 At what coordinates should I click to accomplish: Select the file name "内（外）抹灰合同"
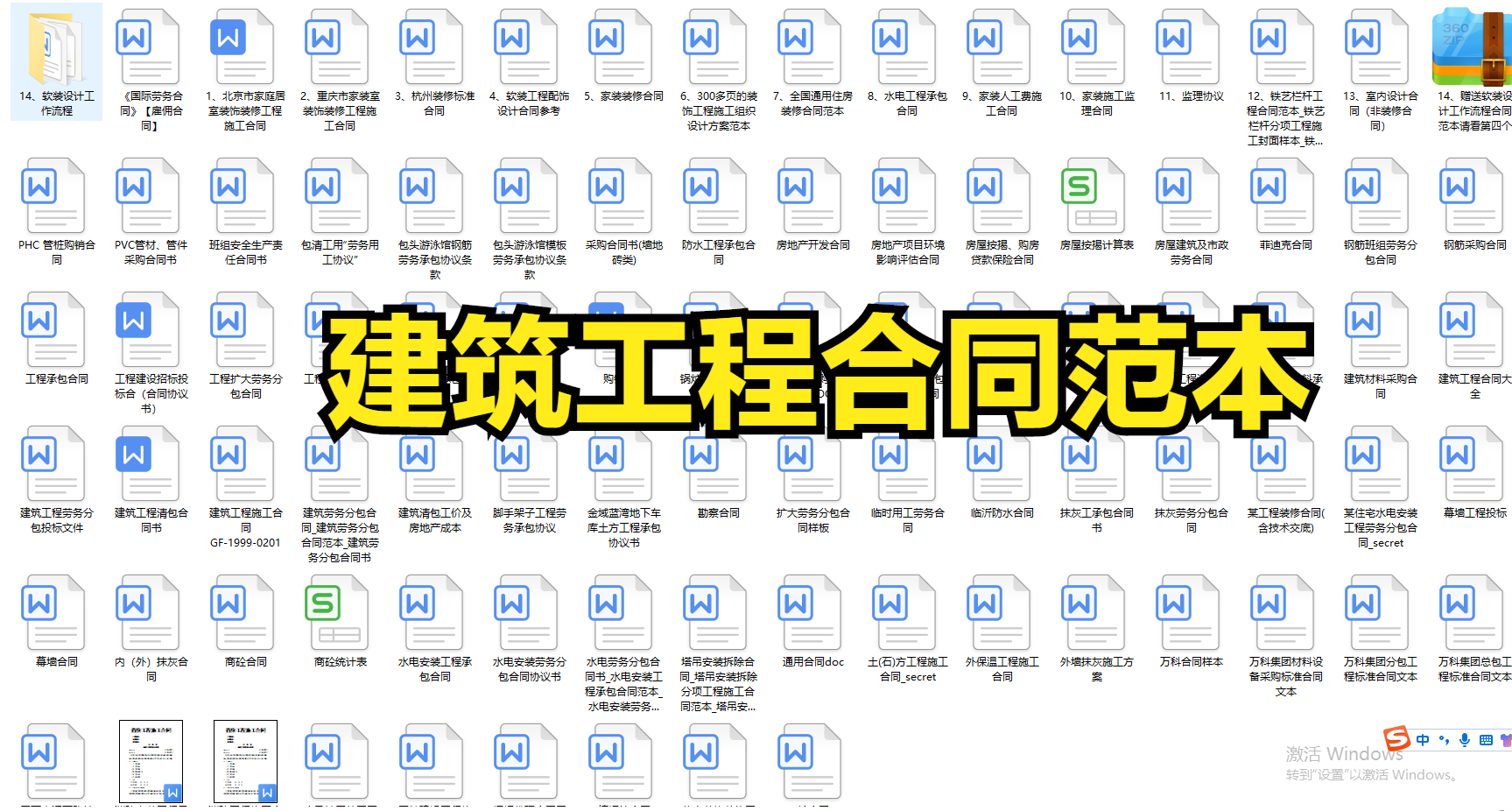point(151,669)
